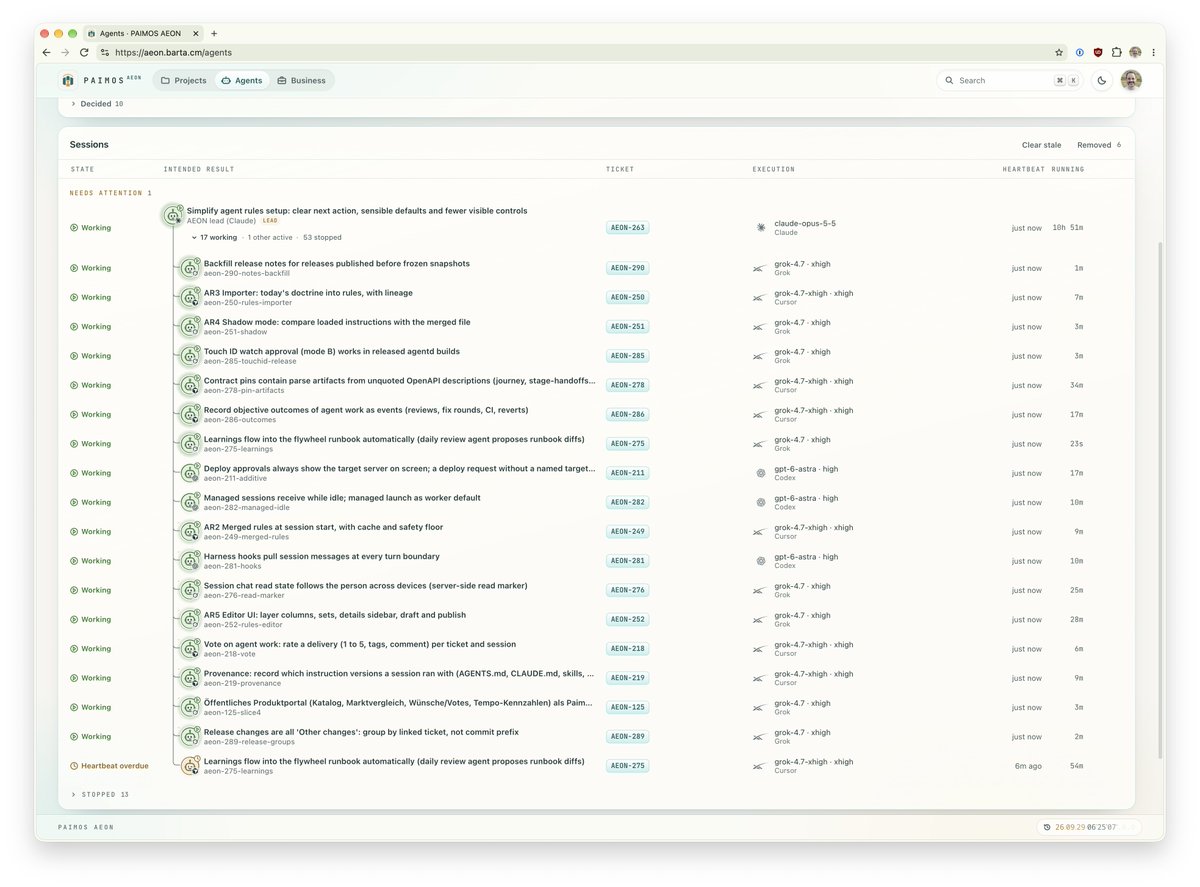
Task: Click the PAIMOS AEON logo
Action: click(x=101, y=80)
